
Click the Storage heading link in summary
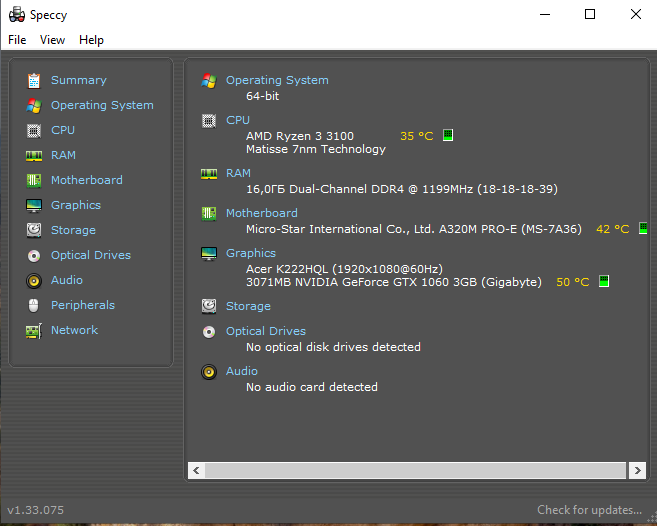coord(248,306)
